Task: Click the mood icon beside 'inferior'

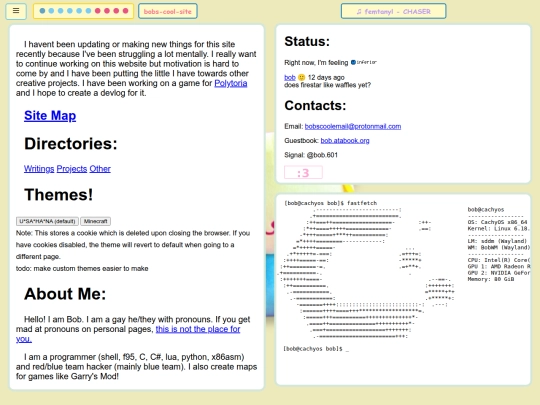Action: [x=353, y=62]
